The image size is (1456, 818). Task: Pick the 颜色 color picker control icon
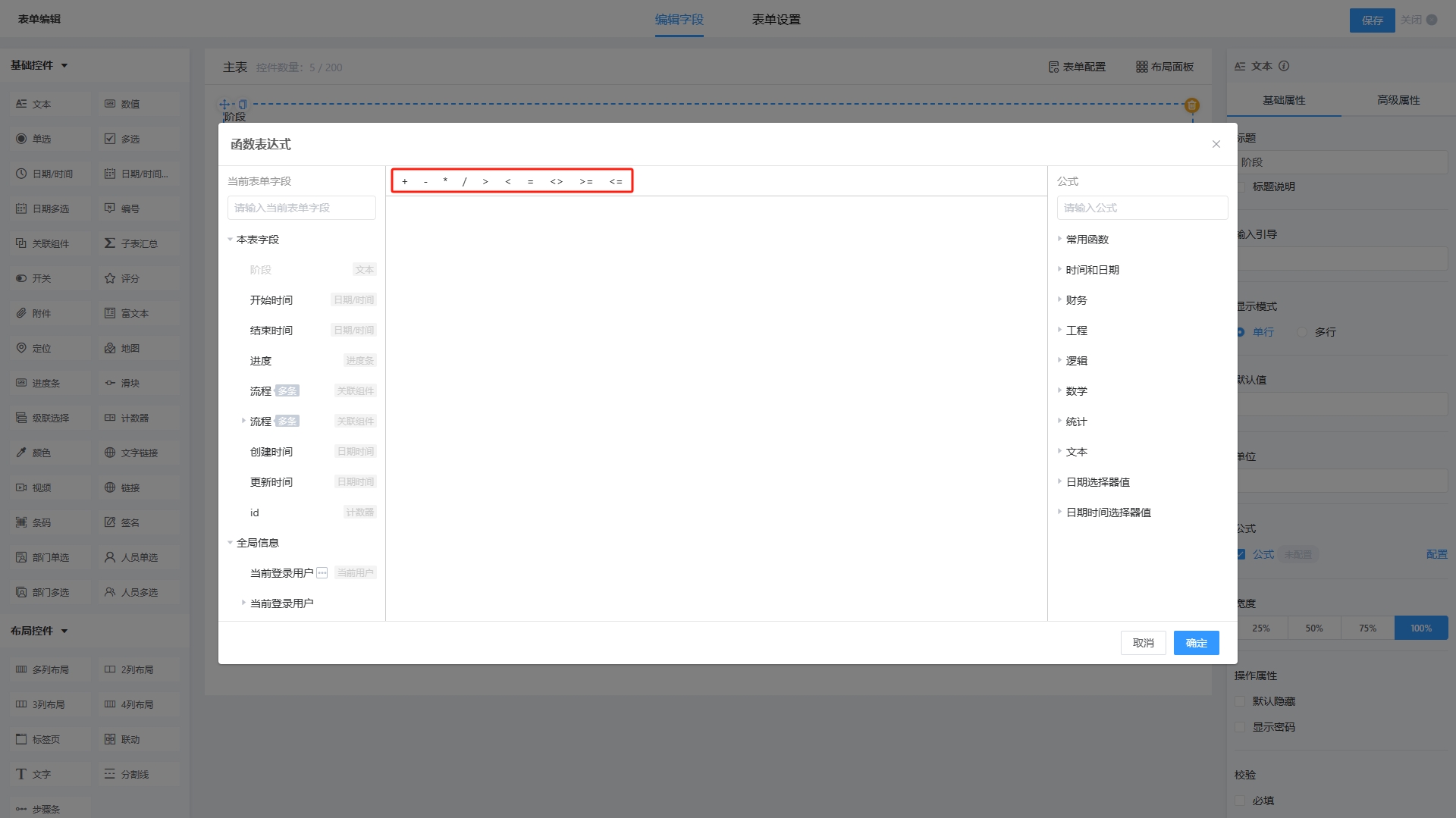(21, 453)
